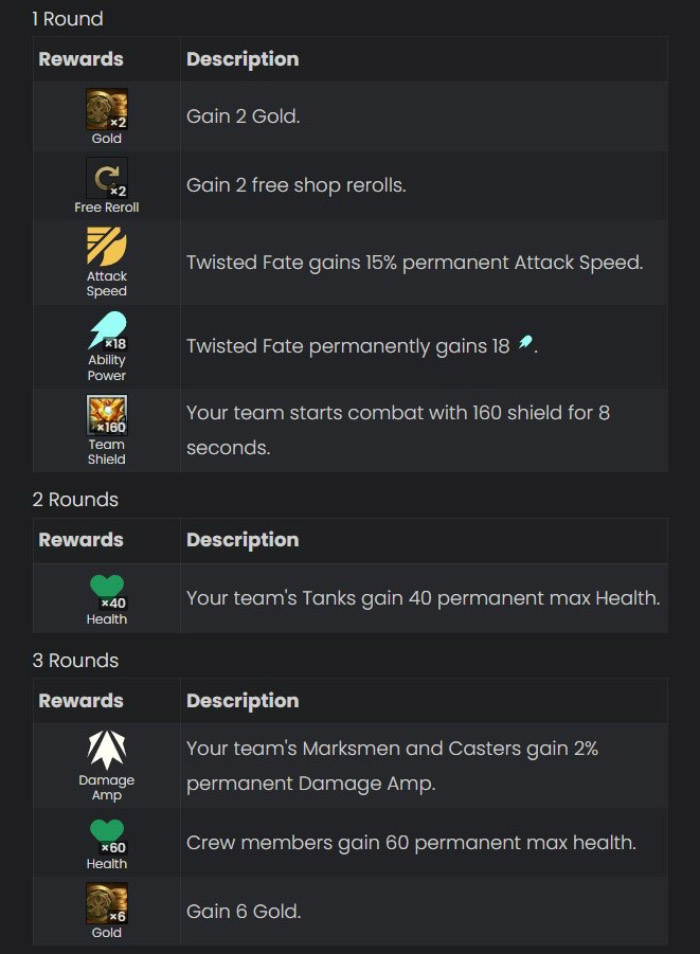Click the Rewards column header under 1 Round
Screen dimensions: 700x954
pyautogui.click(x=80, y=59)
